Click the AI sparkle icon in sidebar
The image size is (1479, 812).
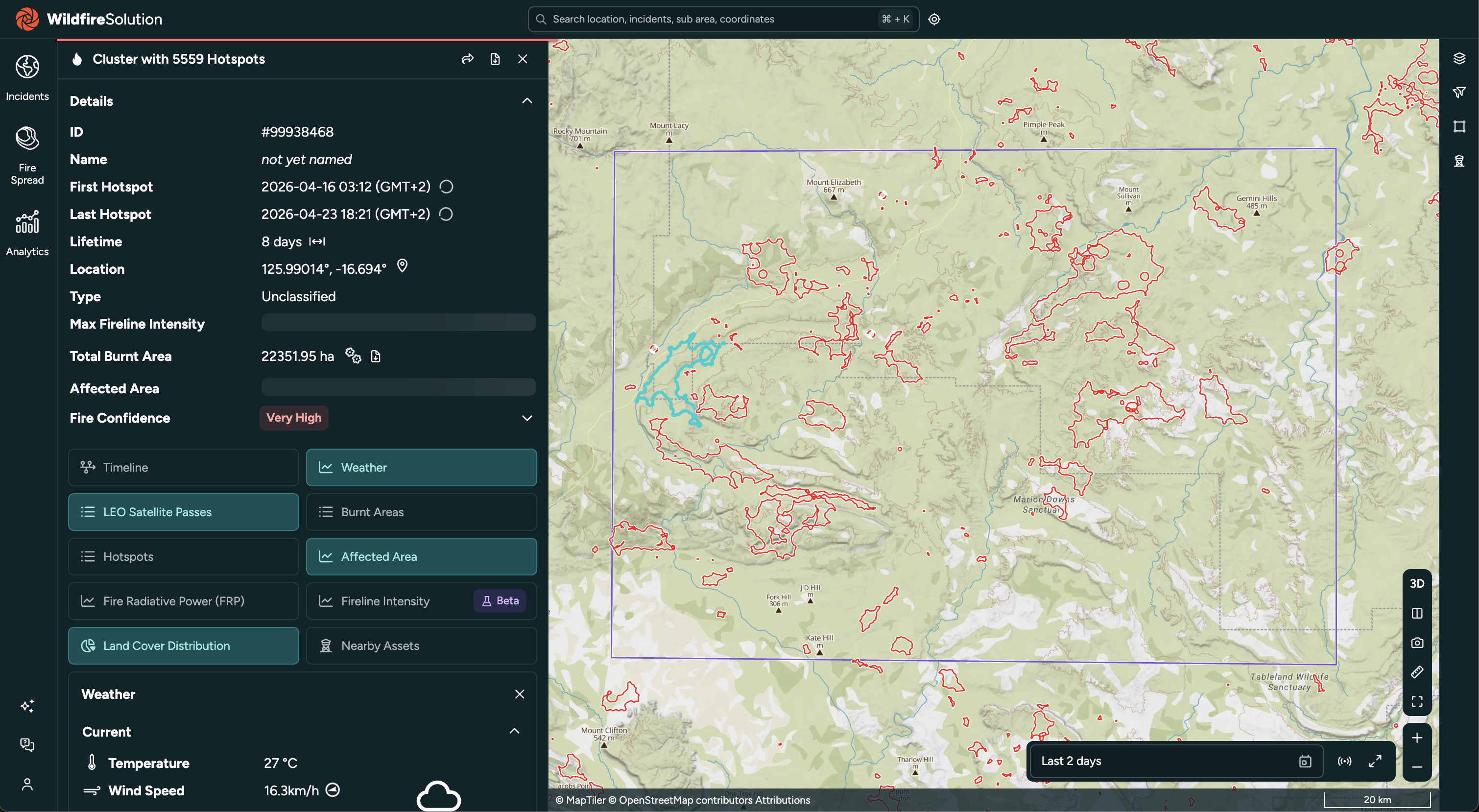(27, 706)
